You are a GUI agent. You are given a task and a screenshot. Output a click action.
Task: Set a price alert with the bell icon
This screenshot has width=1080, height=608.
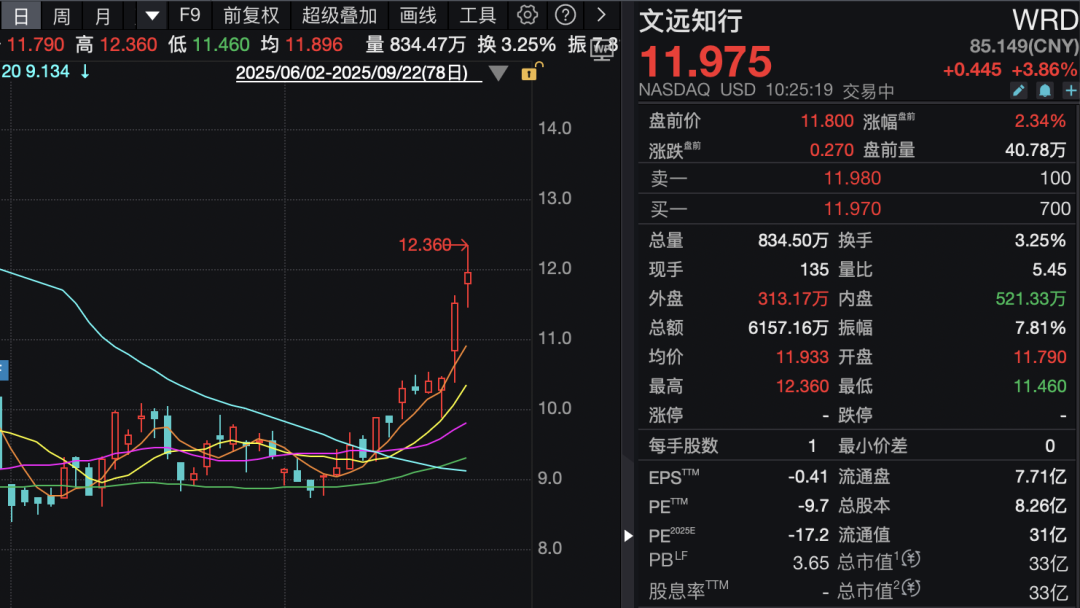tap(1045, 90)
